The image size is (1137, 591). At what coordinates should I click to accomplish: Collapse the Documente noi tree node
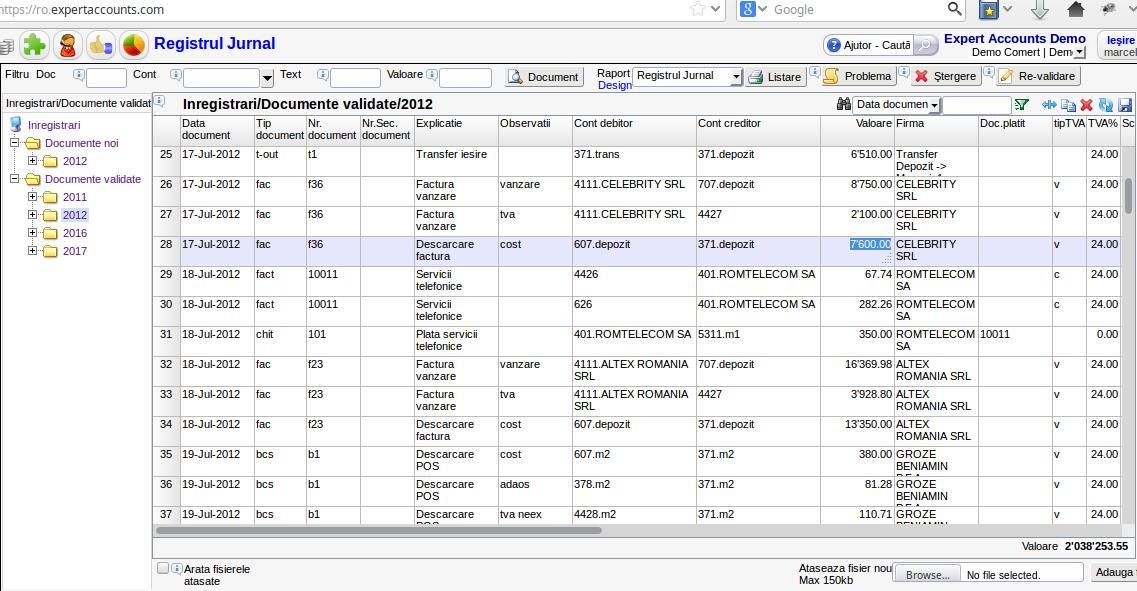point(15,143)
